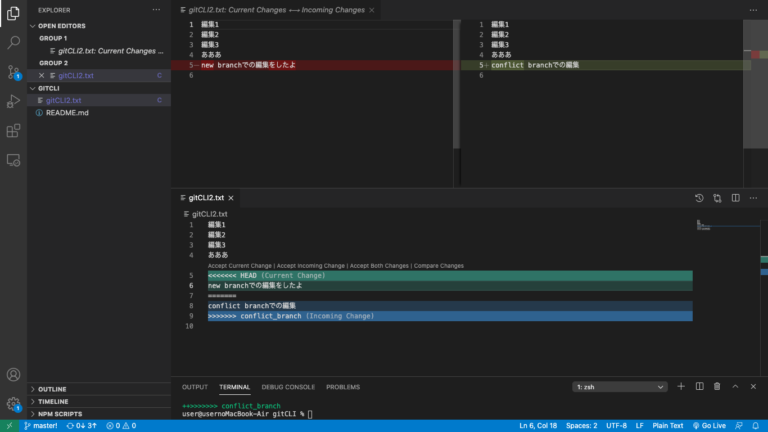Image resolution: width=768 pixels, height=432 pixels.
Task: Split the terminal panel
Action: click(x=699, y=386)
